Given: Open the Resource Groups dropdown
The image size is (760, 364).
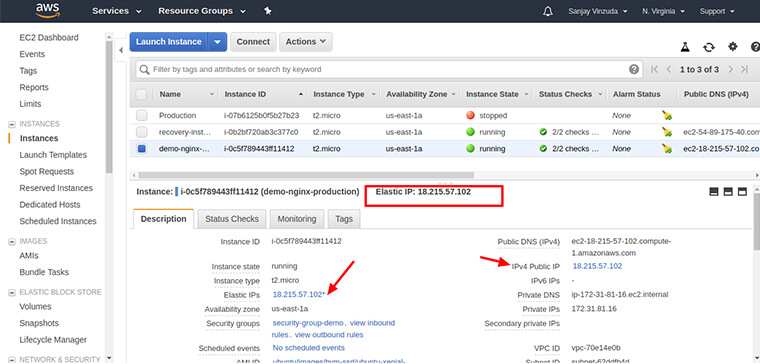Looking at the screenshot, I should pyautogui.click(x=202, y=11).
